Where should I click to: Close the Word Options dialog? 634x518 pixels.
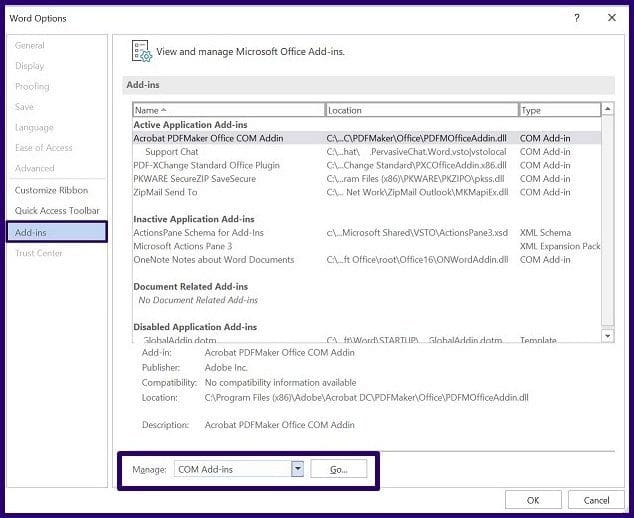point(612,18)
